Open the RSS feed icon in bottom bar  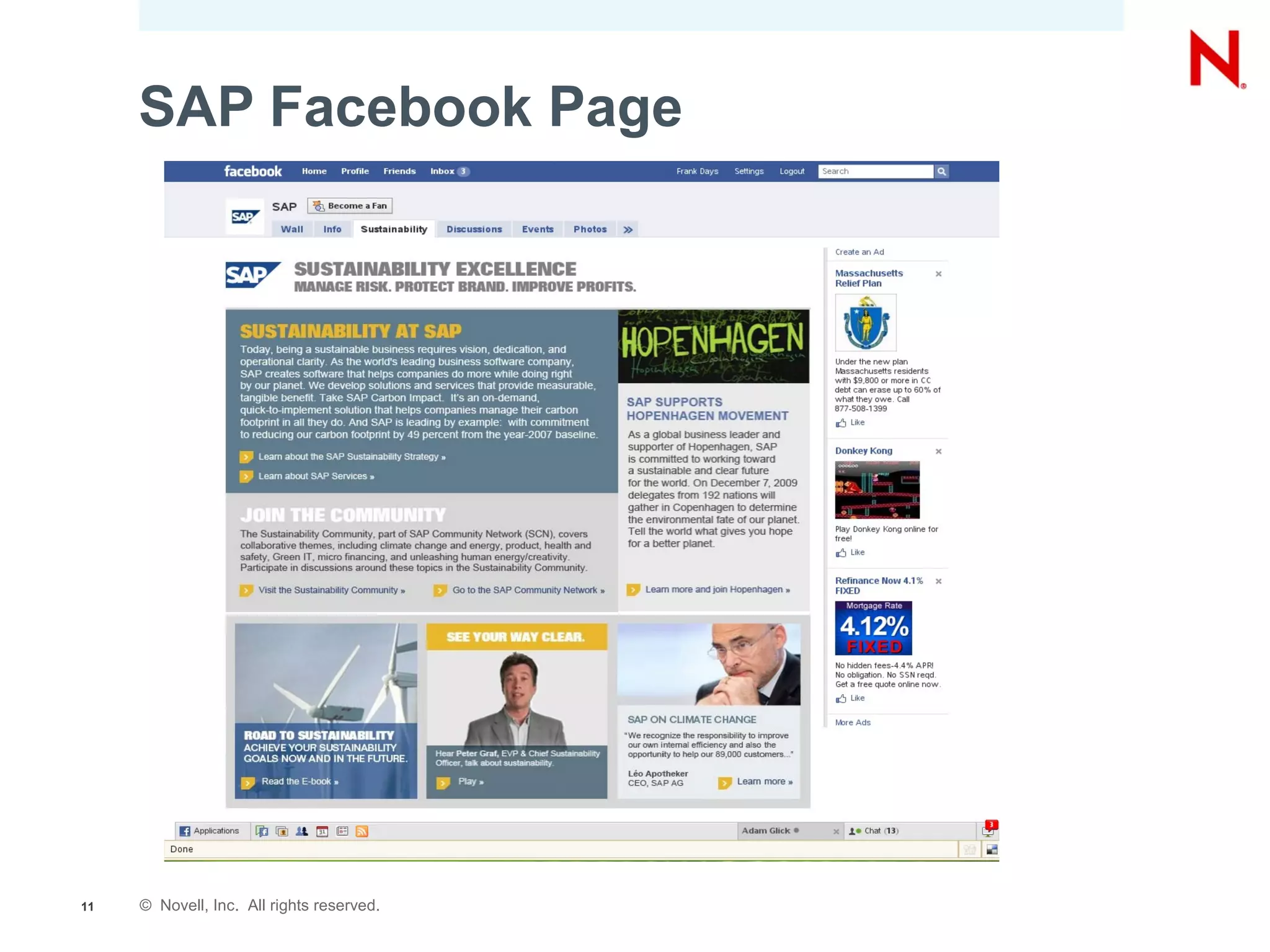pyautogui.click(x=362, y=831)
